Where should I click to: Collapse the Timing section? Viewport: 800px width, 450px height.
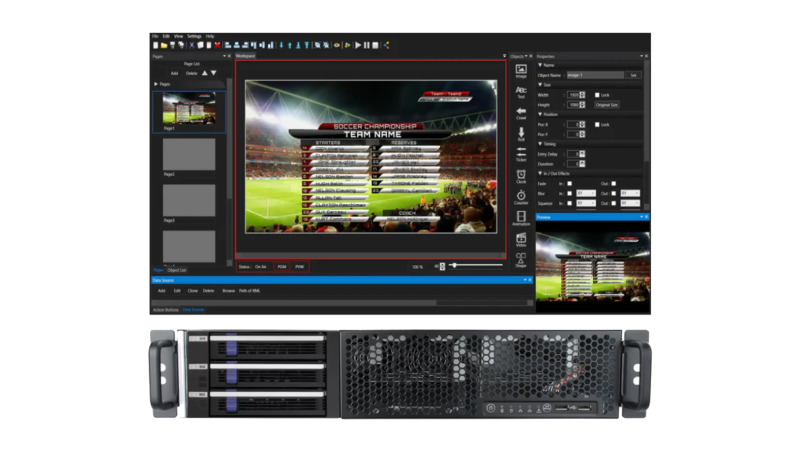pos(540,144)
